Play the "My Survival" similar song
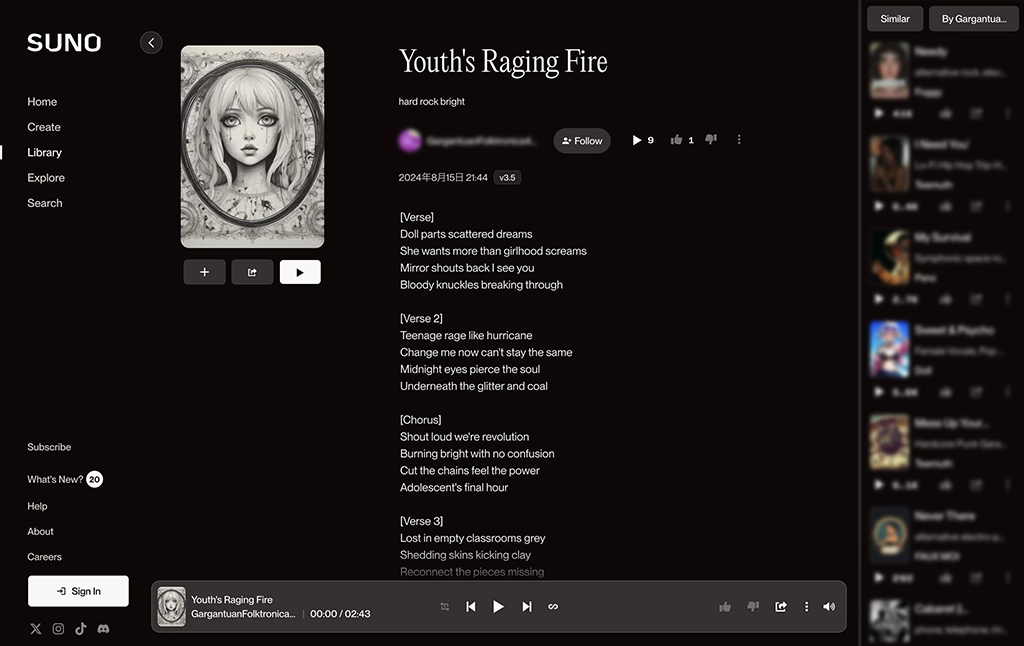 pos(879,299)
